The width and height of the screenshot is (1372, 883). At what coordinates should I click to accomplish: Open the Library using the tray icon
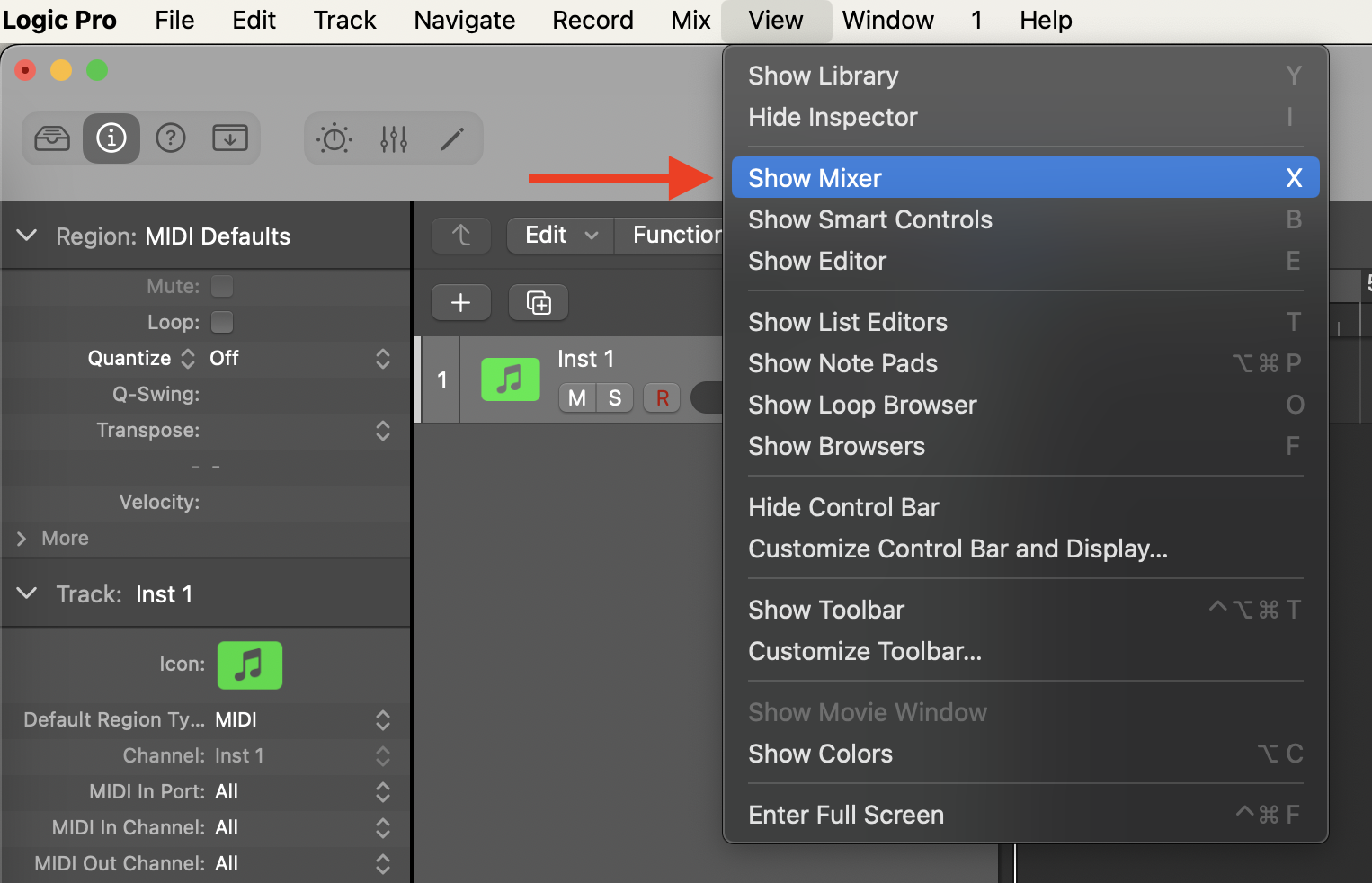pos(52,138)
